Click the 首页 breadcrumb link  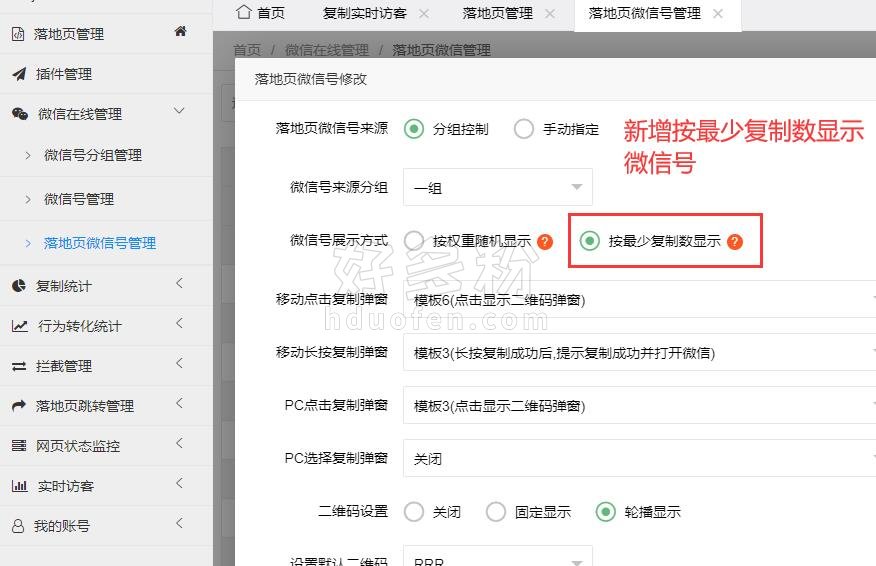246,50
